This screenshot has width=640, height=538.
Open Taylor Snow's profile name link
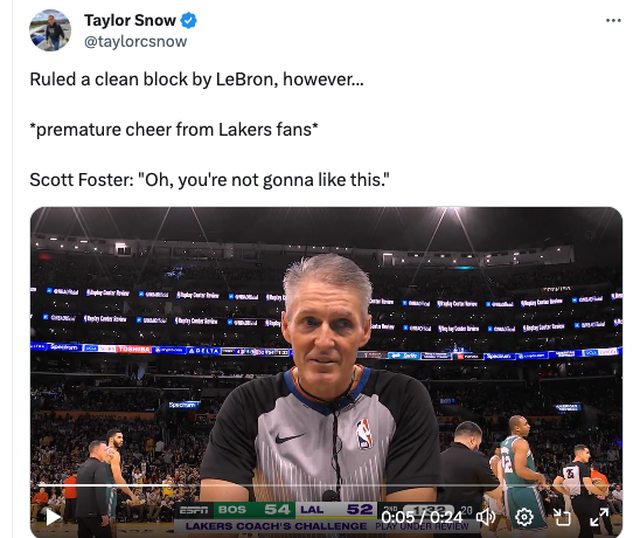129,20
